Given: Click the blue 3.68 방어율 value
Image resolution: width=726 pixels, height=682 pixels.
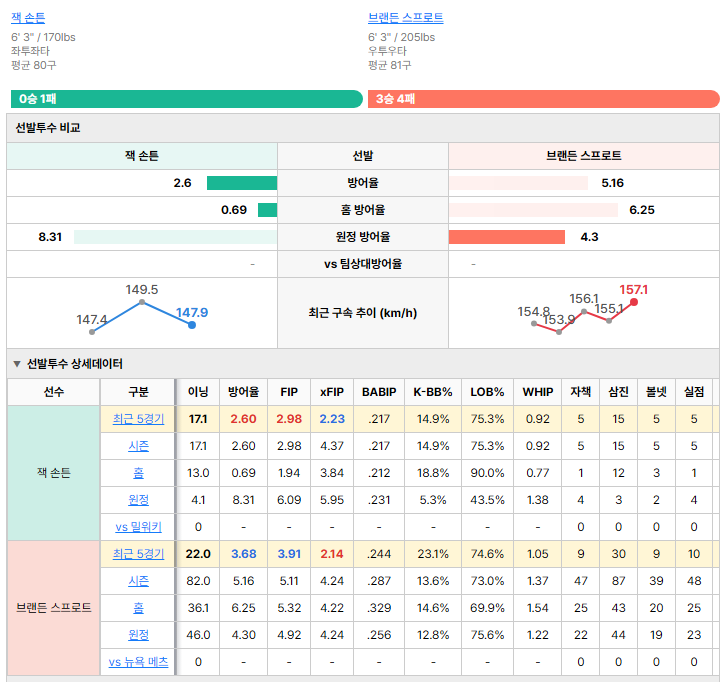Looking at the screenshot, I should 244,554.
